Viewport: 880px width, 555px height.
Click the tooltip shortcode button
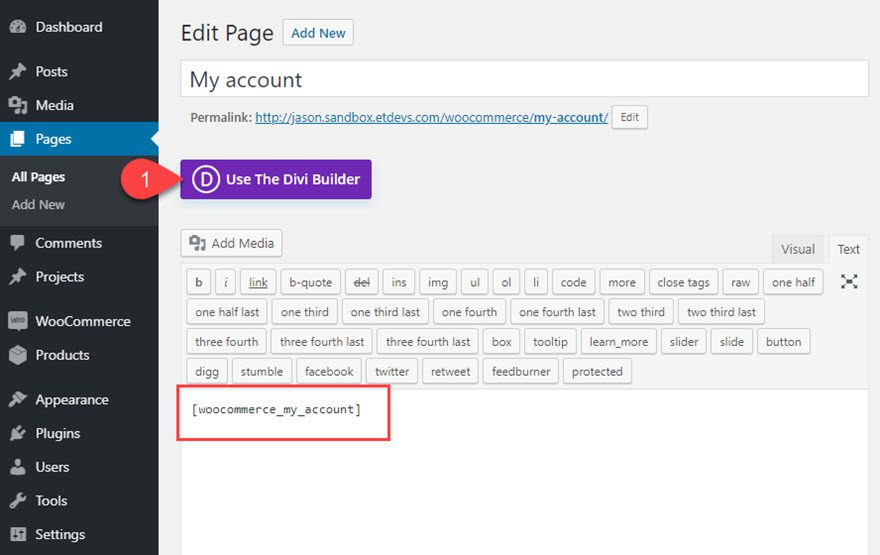click(x=550, y=342)
